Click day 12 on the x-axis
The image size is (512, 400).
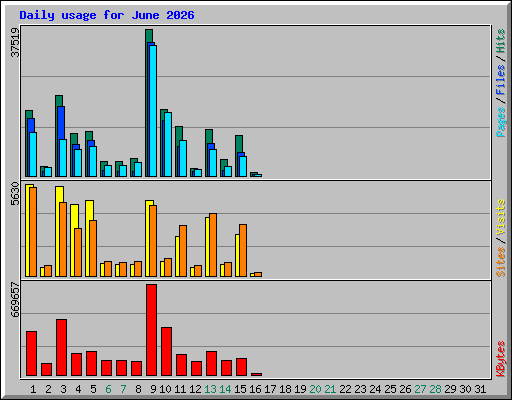[x=195, y=389]
